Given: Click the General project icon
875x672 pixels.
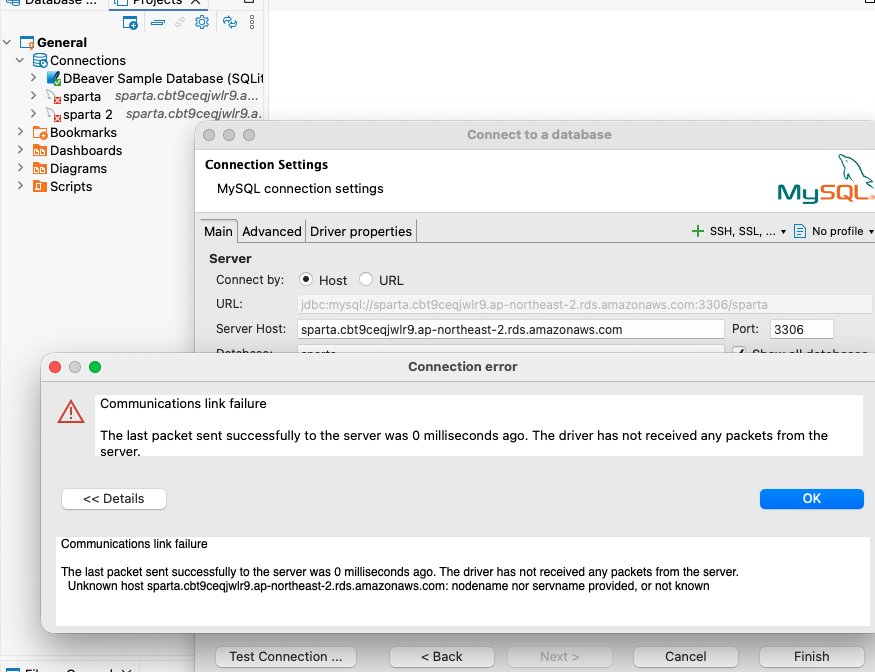Looking at the screenshot, I should pyautogui.click(x=27, y=42).
